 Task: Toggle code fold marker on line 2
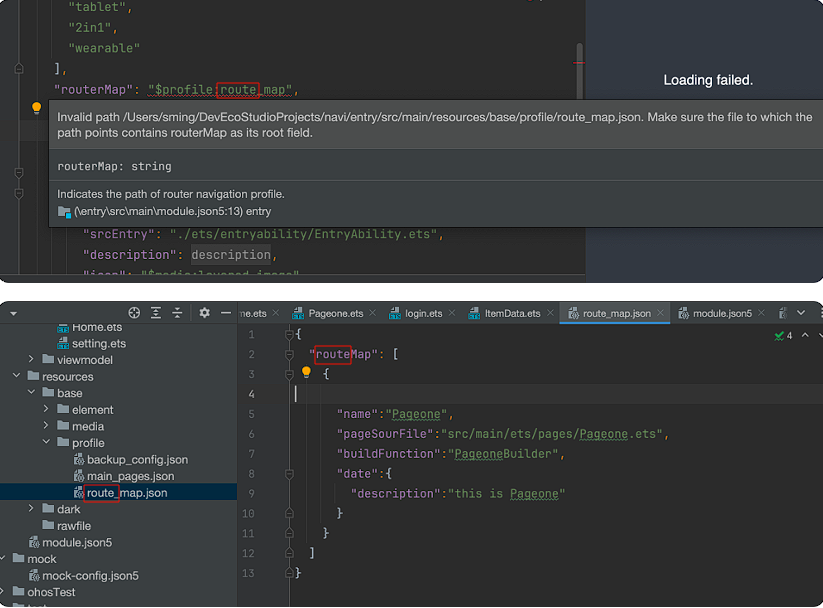tap(289, 354)
